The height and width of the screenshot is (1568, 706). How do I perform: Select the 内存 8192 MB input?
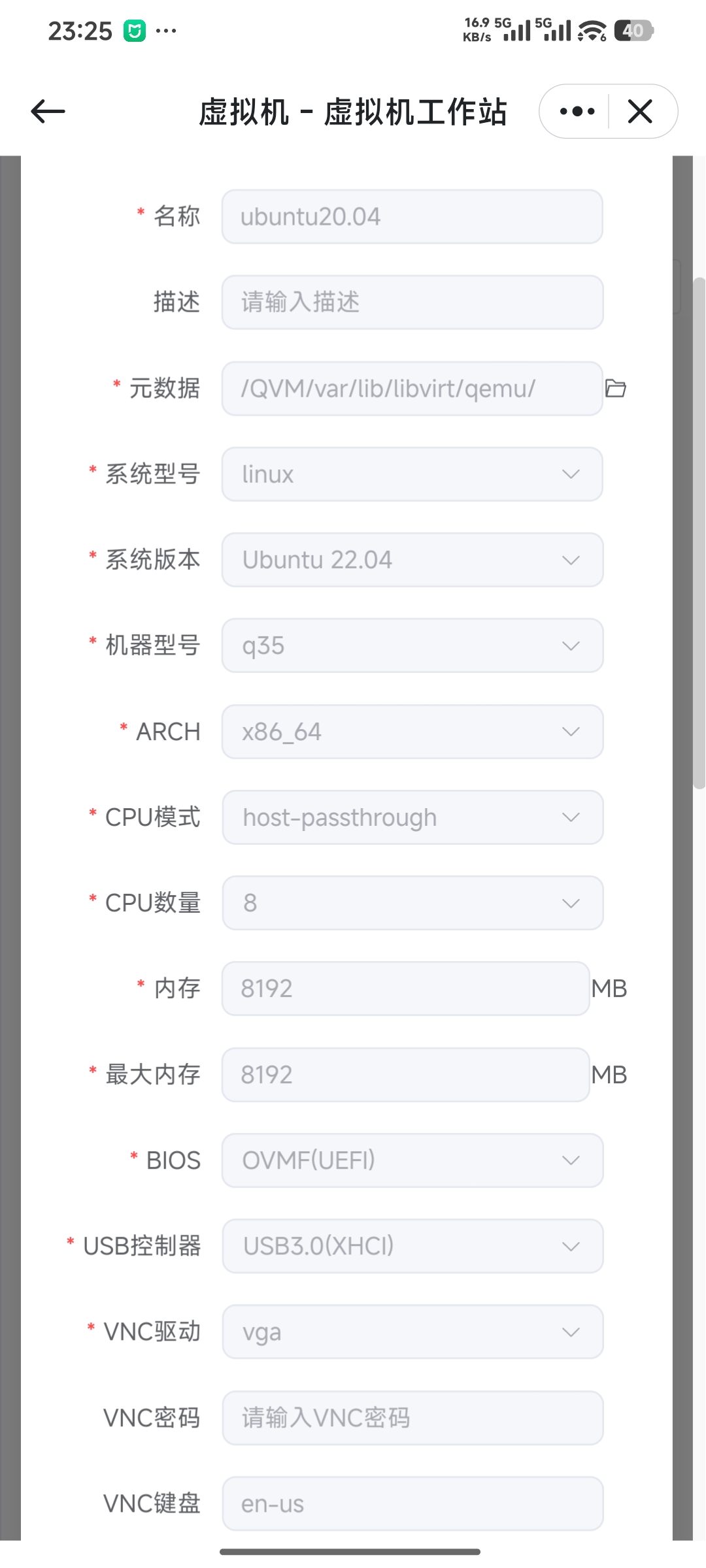click(405, 988)
